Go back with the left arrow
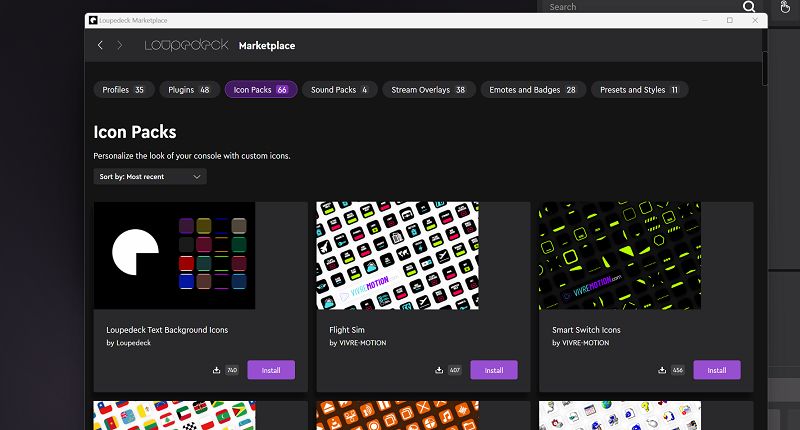 [x=100, y=45]
